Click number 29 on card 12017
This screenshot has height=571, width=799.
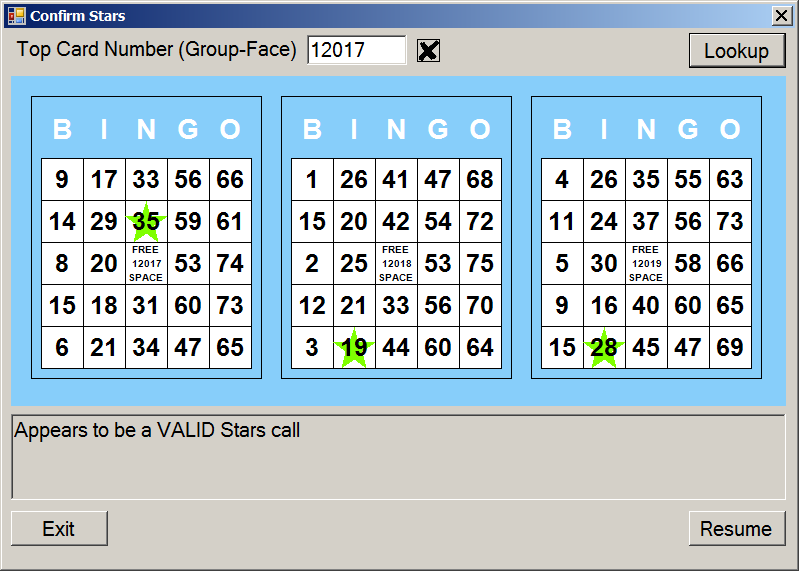[104, 222]
